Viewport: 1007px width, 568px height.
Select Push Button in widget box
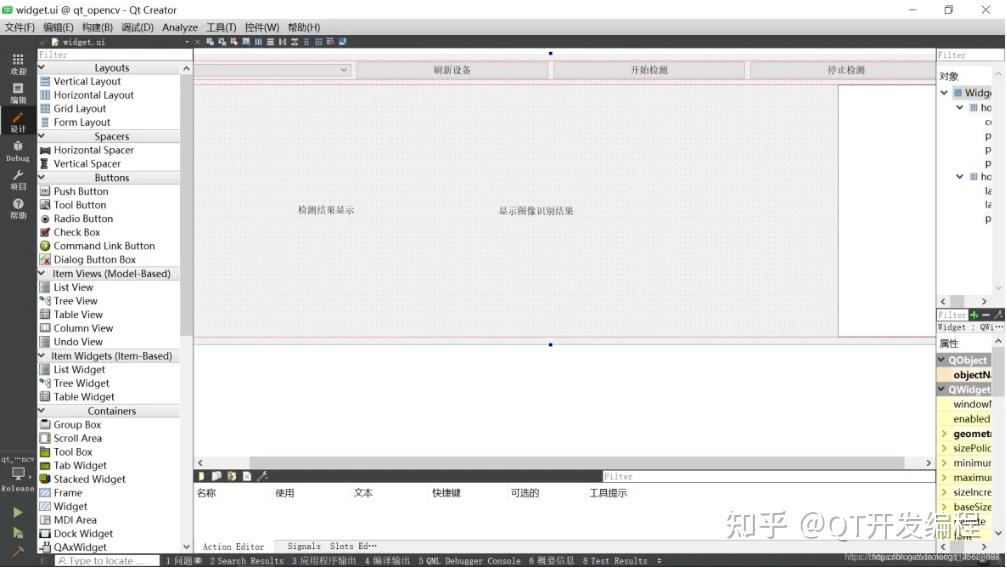click(x=81, y=191)
